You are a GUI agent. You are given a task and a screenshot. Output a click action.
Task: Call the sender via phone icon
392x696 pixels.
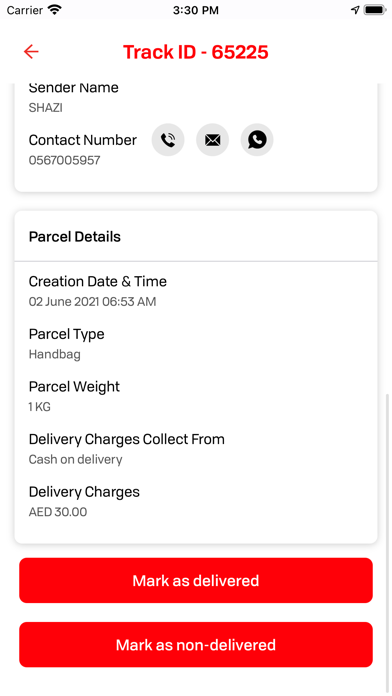coord(168,140)
